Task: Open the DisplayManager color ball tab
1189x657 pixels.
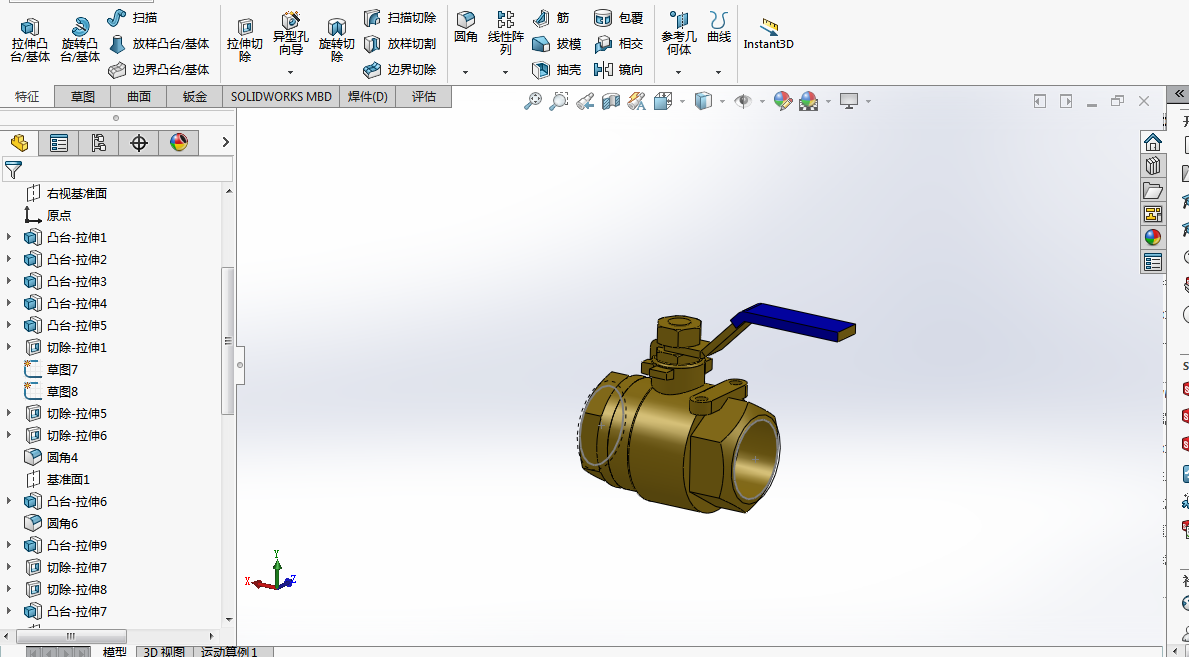Action: click(179, 143)
